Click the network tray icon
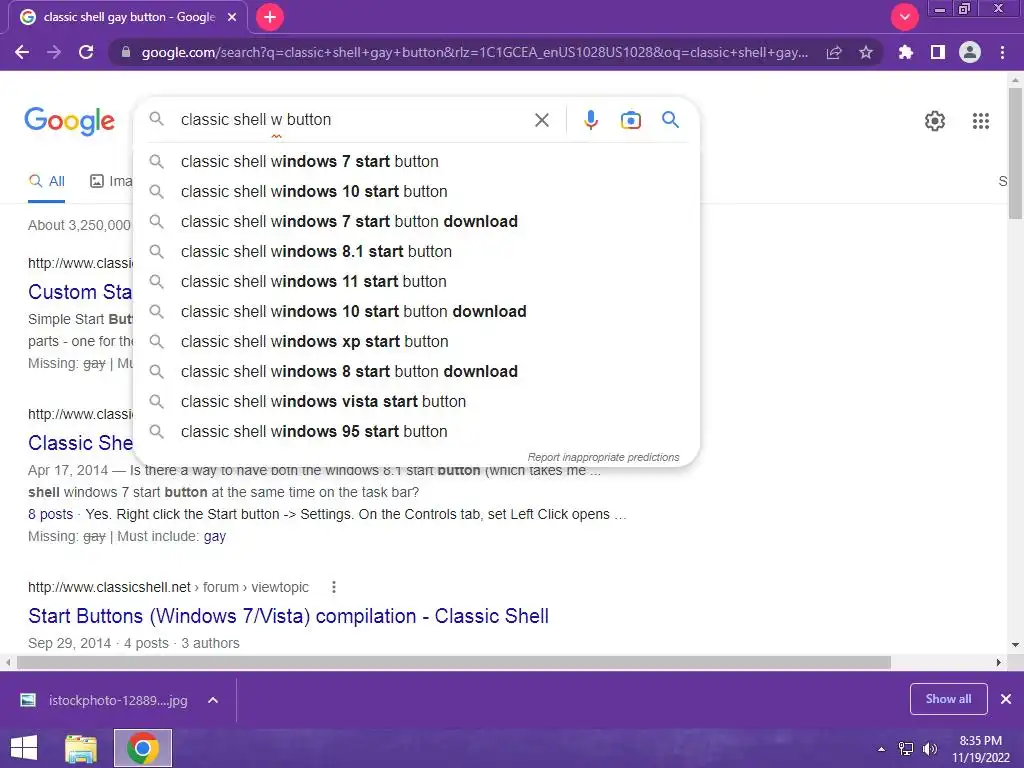 906,749
